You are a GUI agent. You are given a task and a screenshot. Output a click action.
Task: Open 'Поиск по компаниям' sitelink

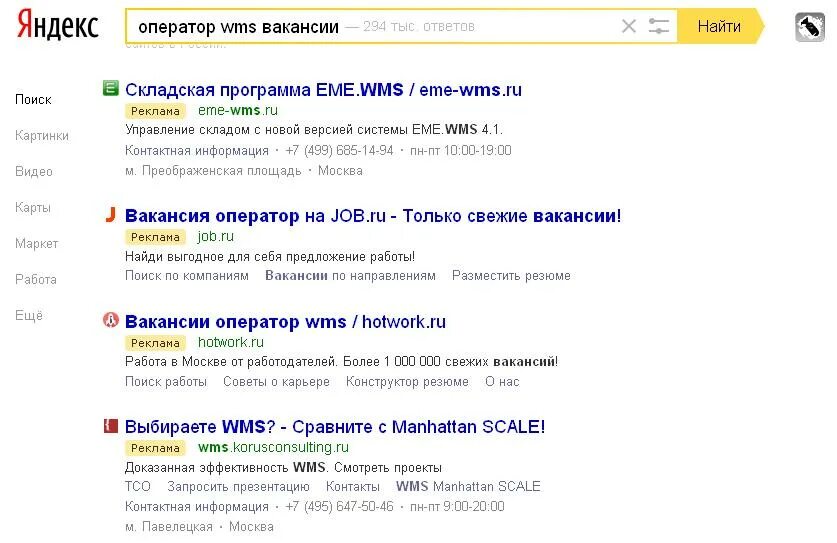click(x=186, y=276)
